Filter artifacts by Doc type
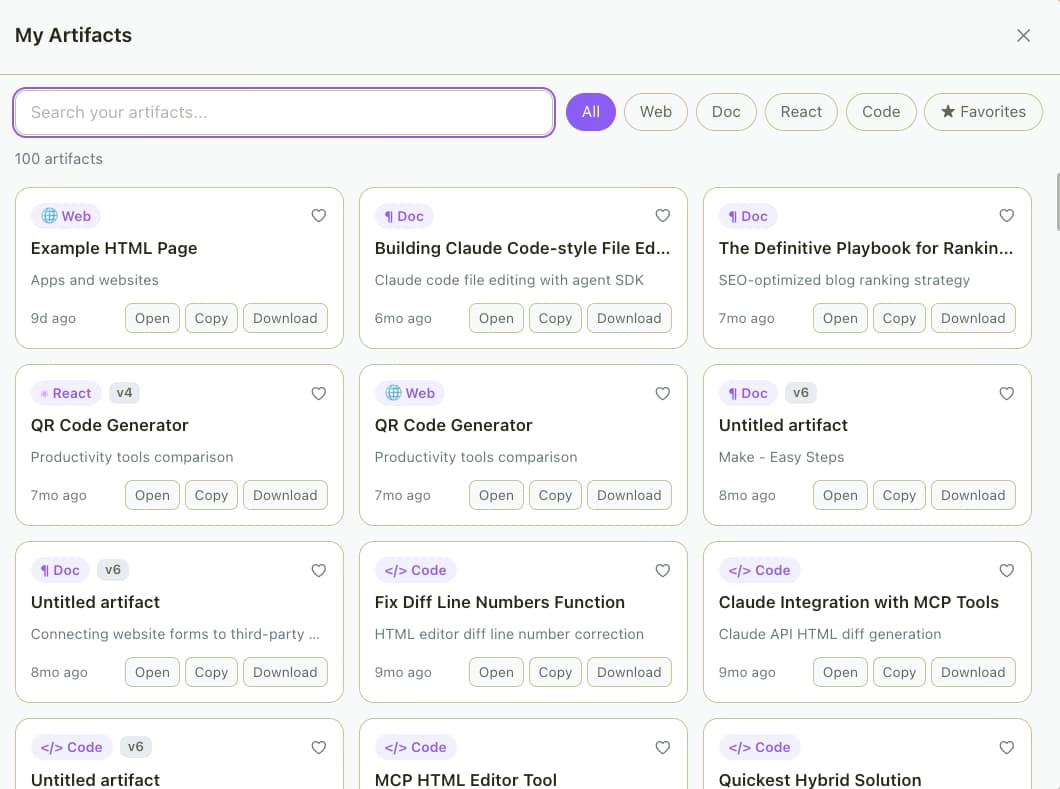The width and height of the screenshot is (1060, 789). pyautogui.click(x=726, y=112)
